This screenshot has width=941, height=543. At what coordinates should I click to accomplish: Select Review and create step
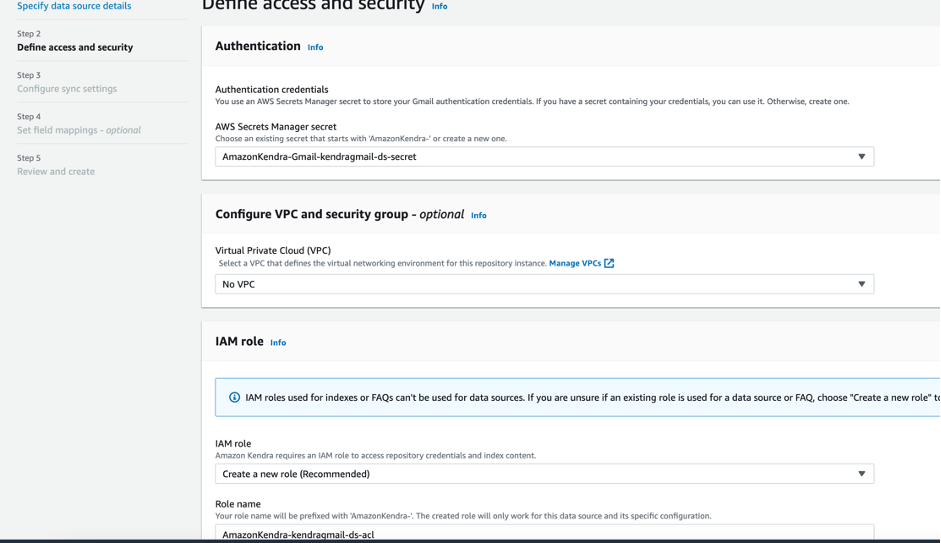pos(56,172)
